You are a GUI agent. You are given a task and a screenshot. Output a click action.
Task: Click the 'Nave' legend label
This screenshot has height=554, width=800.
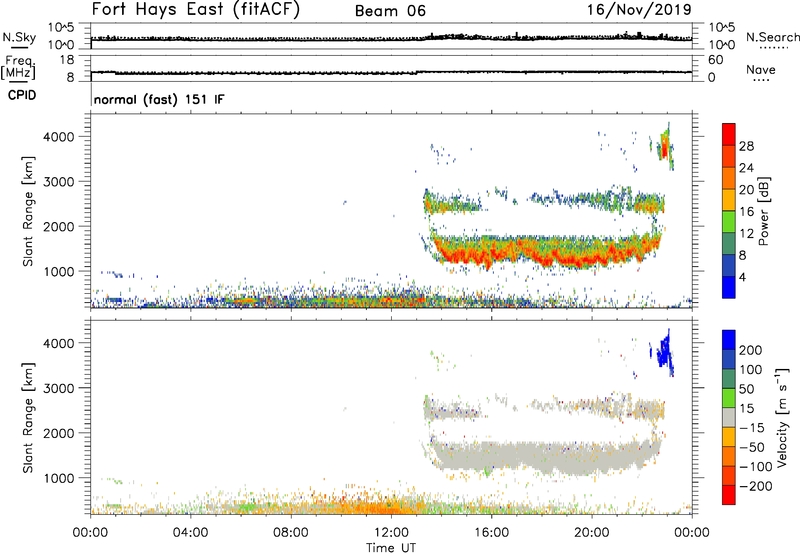coord(761,69)
